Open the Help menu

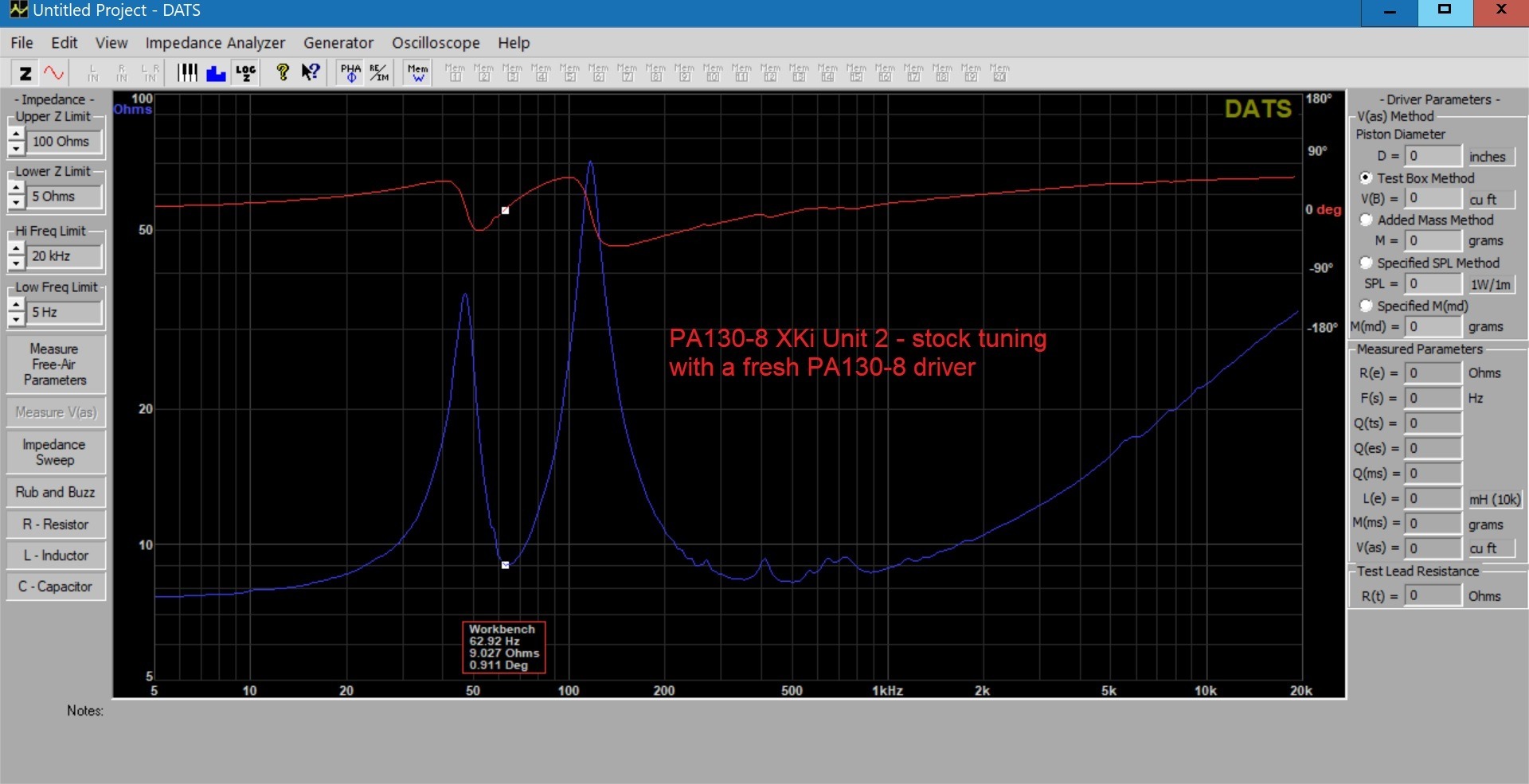coord(514,43)
